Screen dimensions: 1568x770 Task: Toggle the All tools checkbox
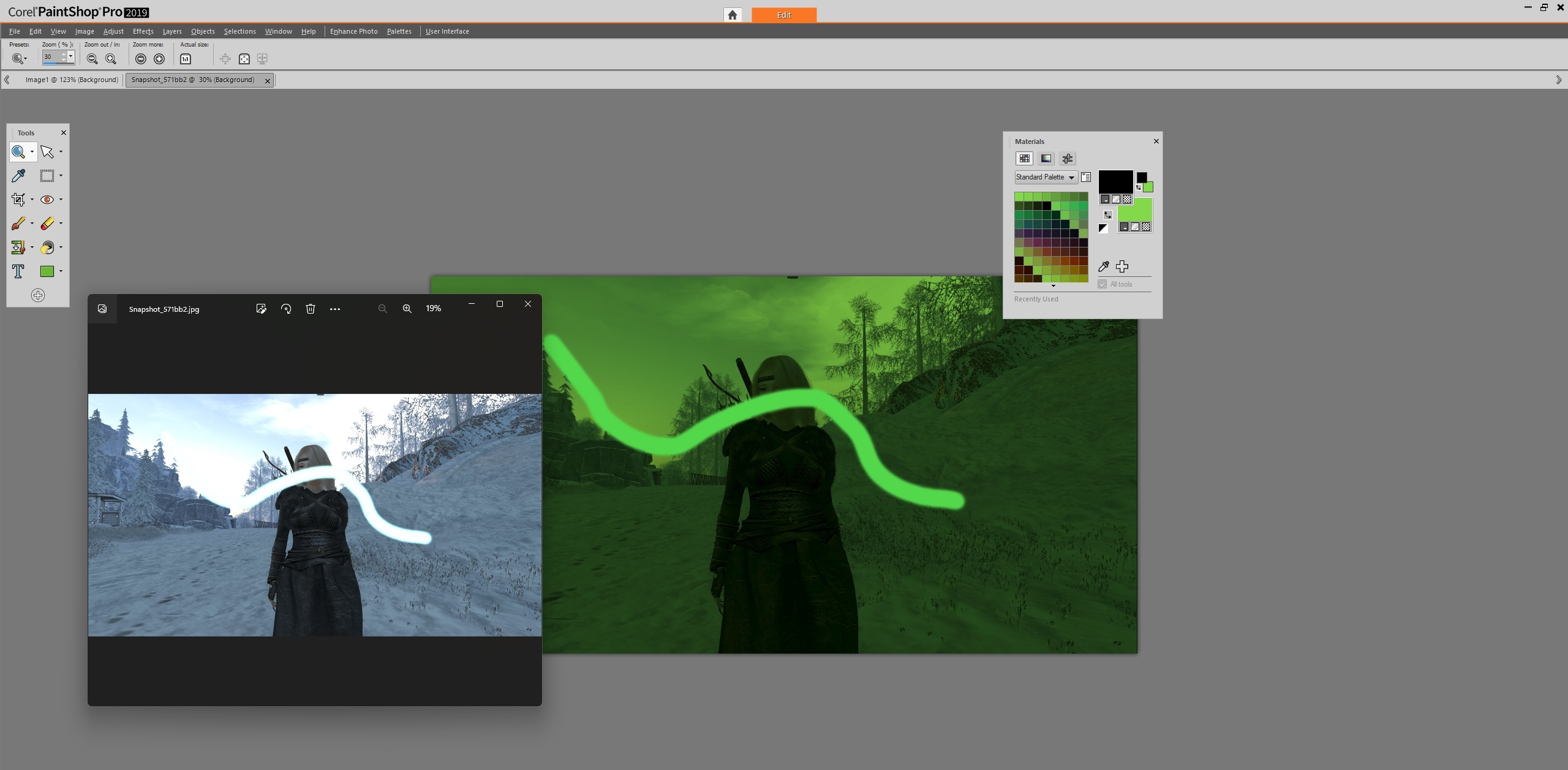coord(1102,284)
